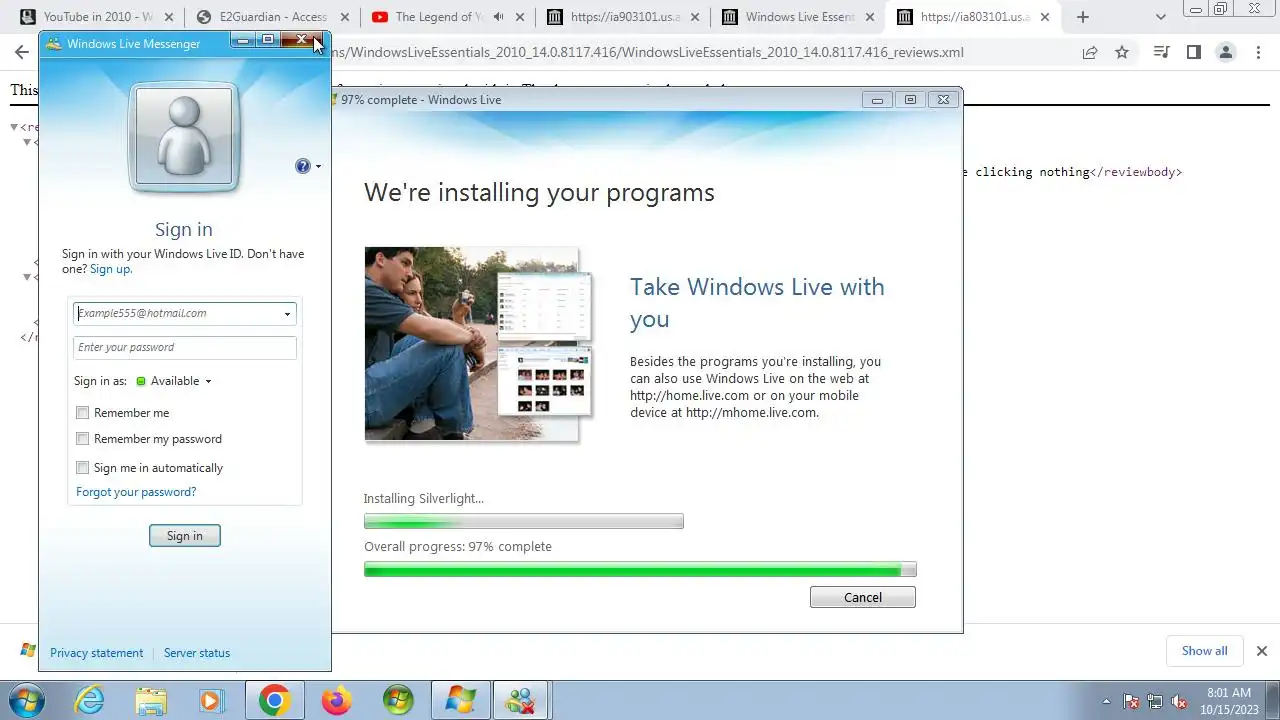Screen dimensions: 1280x720
Task: Switch to the E2Guardian tab
Action: 272,17
